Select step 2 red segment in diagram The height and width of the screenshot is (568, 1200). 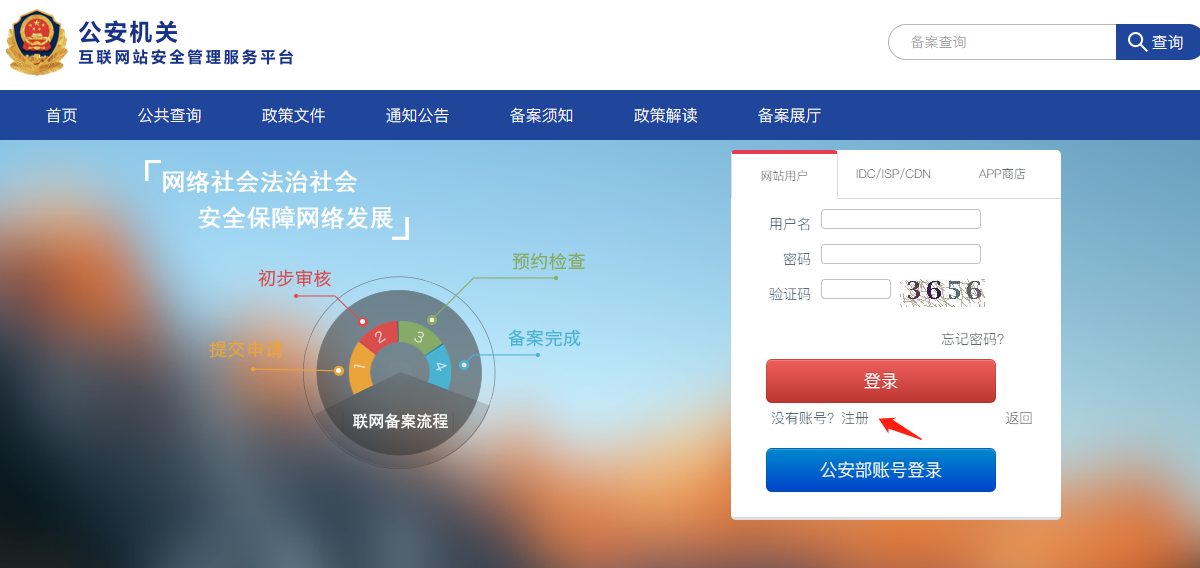click(379, 337)
